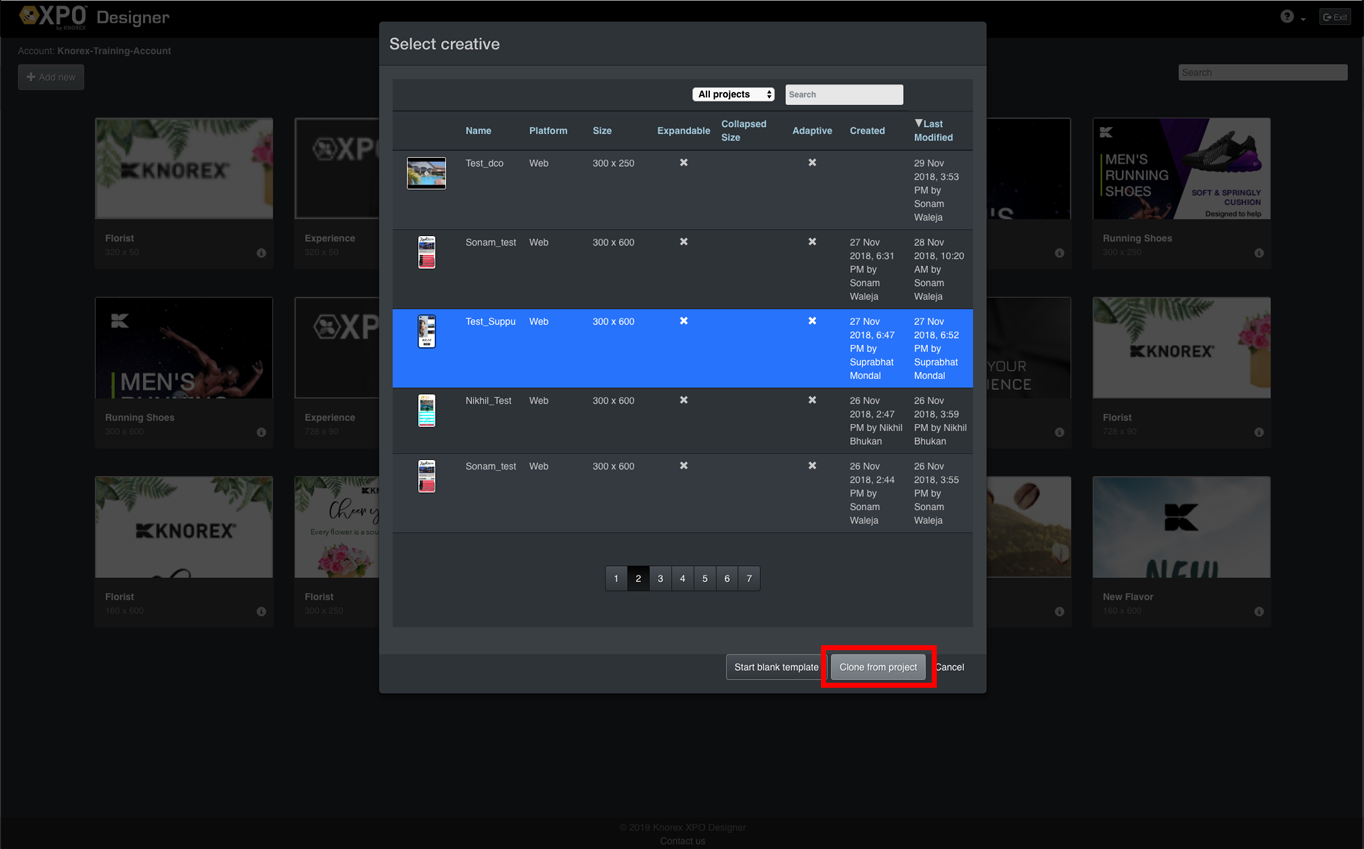The height and width of the screenshot is (849, 1364).
Task: Click Test_dco creative thumbnail icon
Action: pos(426,173)
